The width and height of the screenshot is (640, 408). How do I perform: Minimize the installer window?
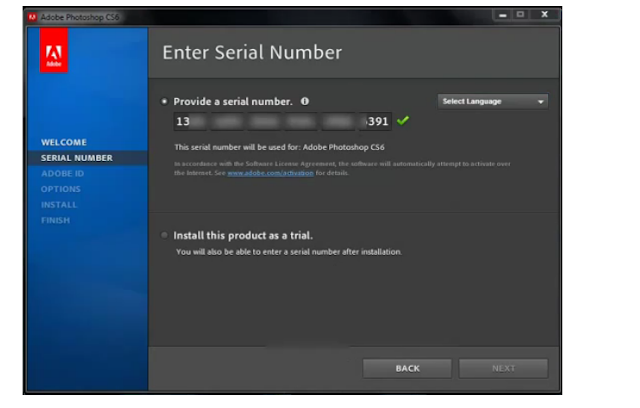coord(502,15)
